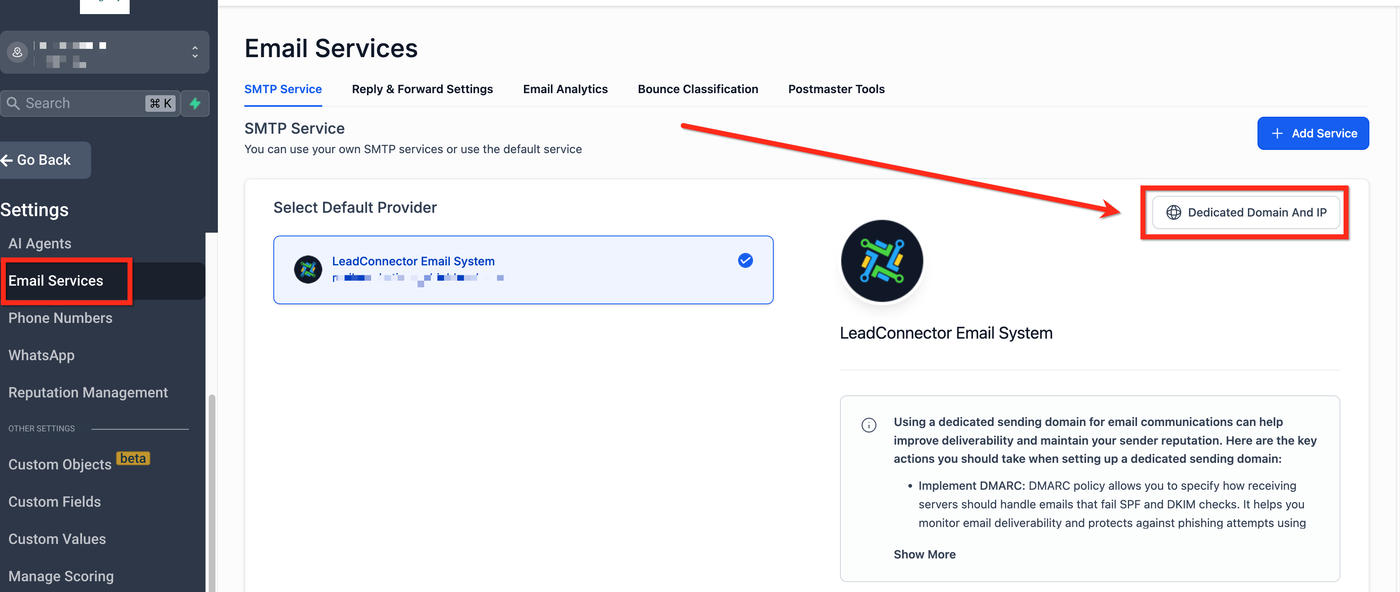
Task: Click the settings sidebar vertical scrollbar
Action: coord(211,490)
